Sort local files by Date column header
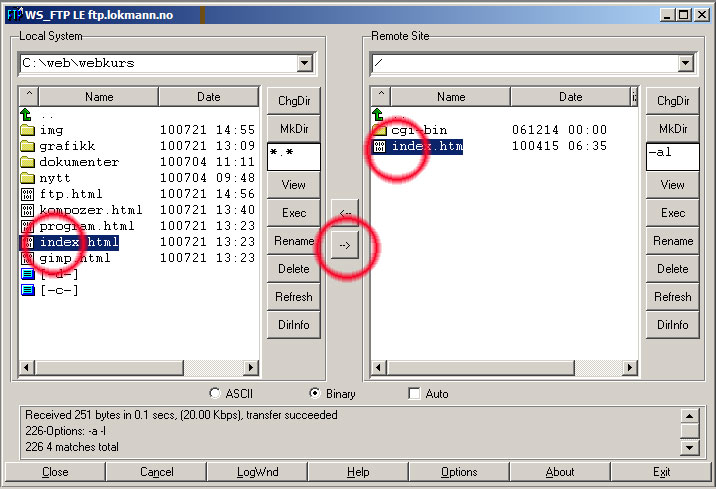Image resolution: width=716 pixels, height=489 pixels. (208, 97)
